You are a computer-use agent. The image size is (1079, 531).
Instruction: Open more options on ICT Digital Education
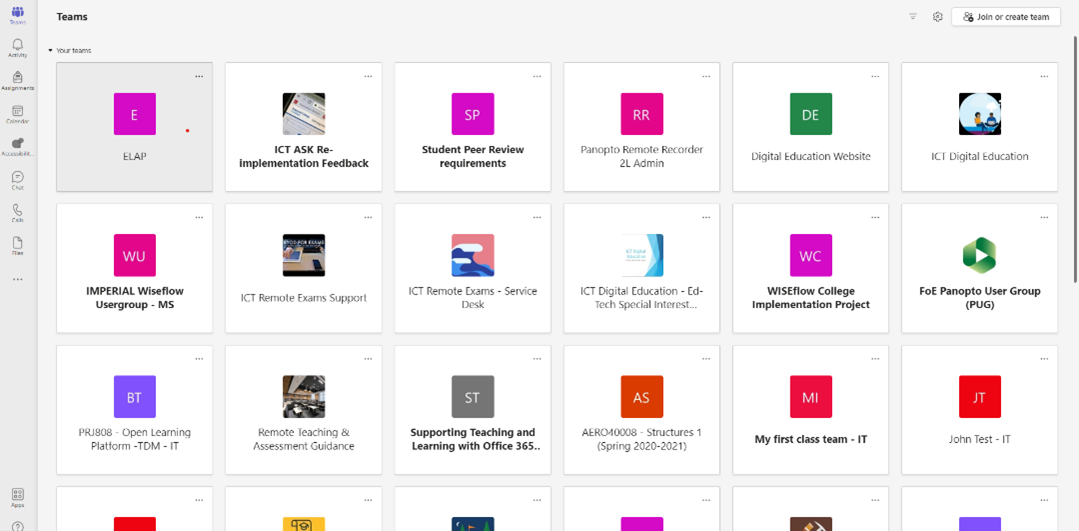pos(1044,76)
